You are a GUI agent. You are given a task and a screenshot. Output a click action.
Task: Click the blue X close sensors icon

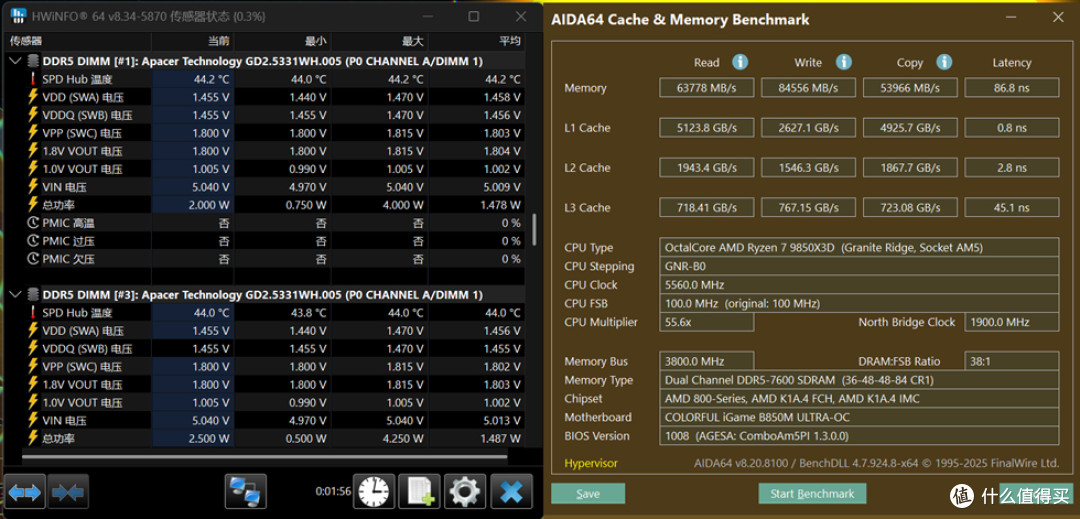(x=510, y=491)
